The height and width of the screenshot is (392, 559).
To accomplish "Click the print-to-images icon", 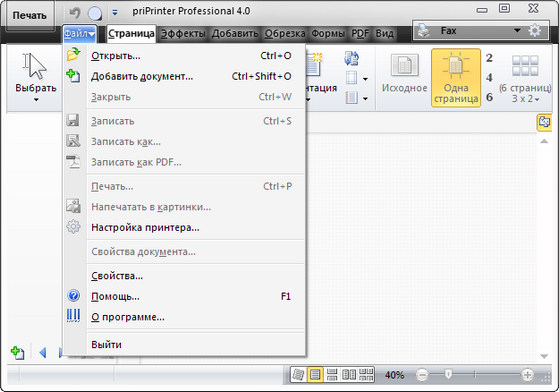I will click(73, 206).
